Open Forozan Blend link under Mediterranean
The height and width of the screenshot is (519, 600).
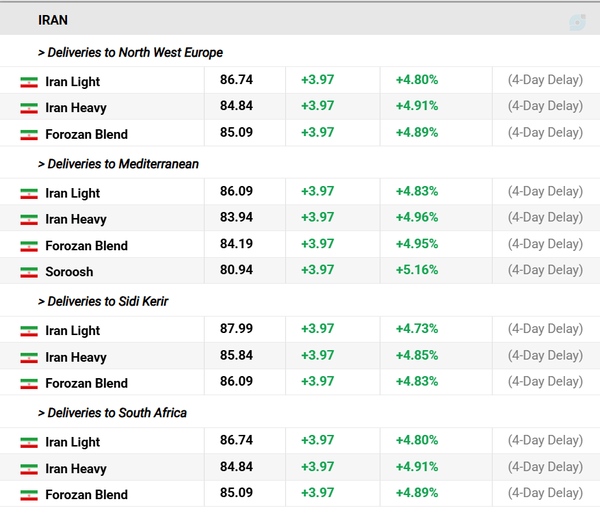click(86, 246)
